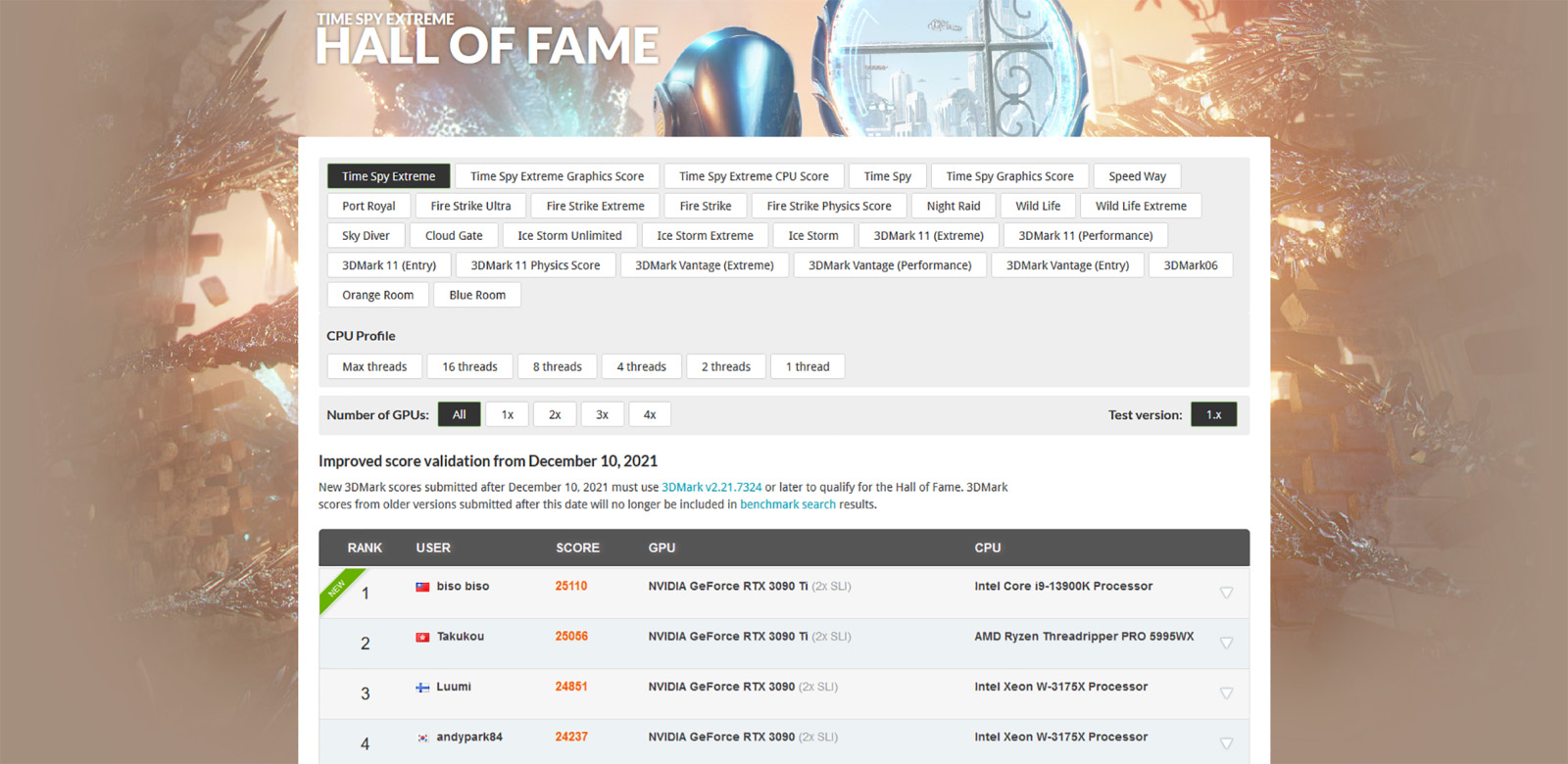This screenshot has width=1568, height=764.
Task: Expand the andypark84 result row
Action: click(1225, 743)
